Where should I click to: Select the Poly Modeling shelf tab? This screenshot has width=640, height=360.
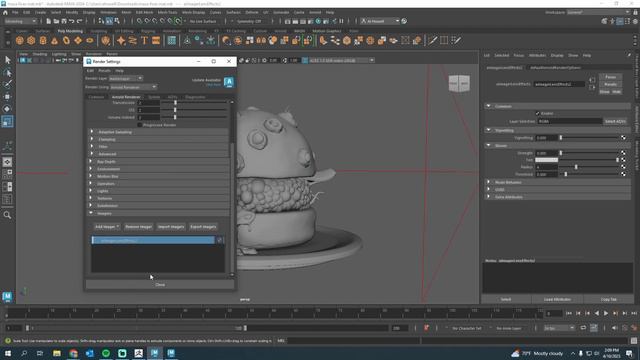point(70,31)
